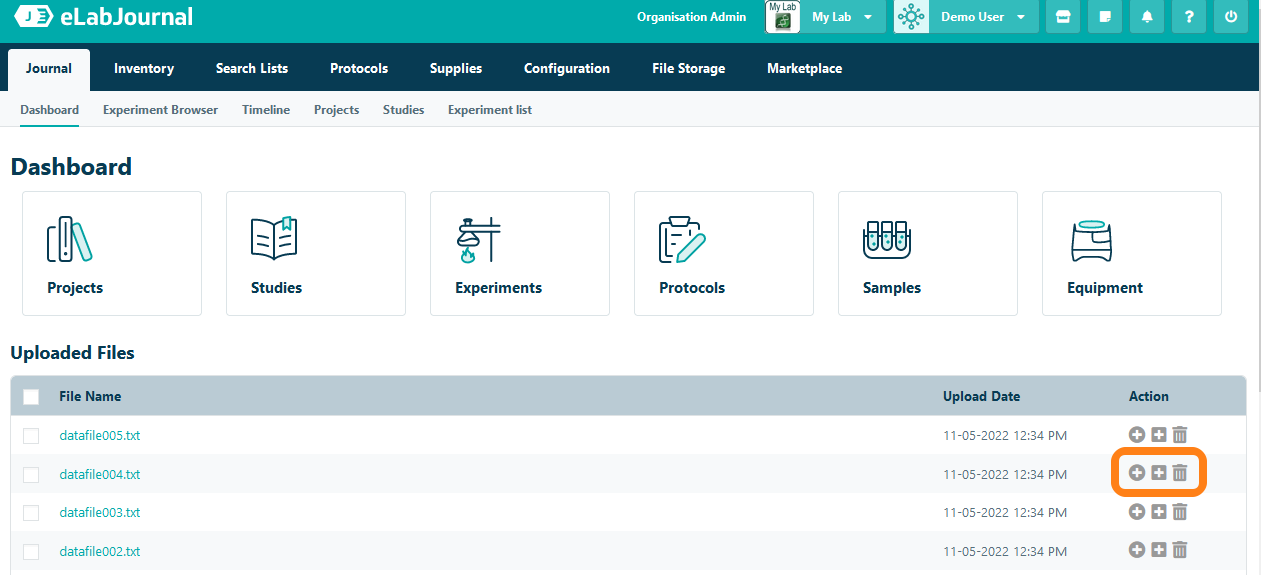Click the circular plus icon for datafile004.txt

click(x=1137, y=473)
